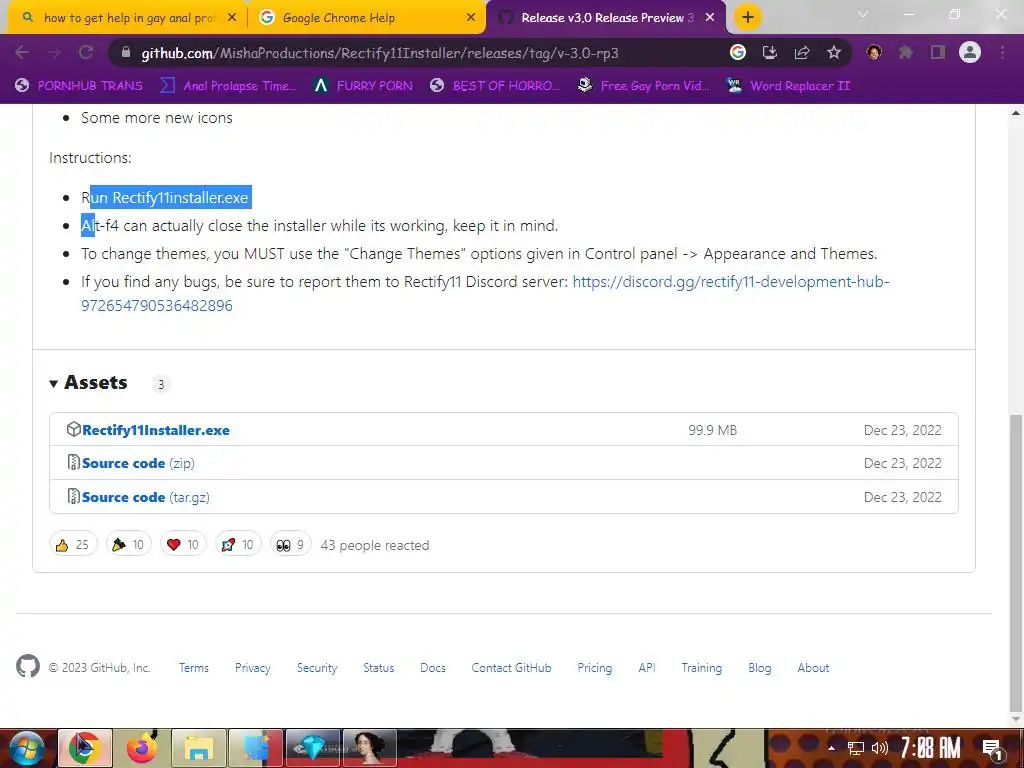
Task: Share this page via share icon
Action: coord(802,53)
